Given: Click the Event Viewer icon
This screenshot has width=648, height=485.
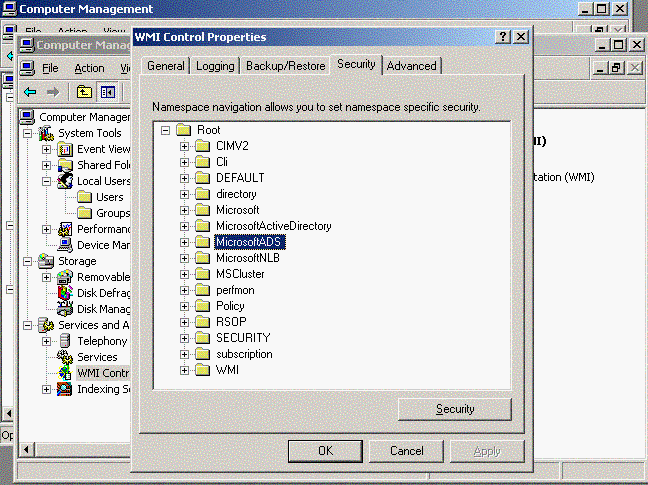Looking at the screenshot, I should 65,149.
